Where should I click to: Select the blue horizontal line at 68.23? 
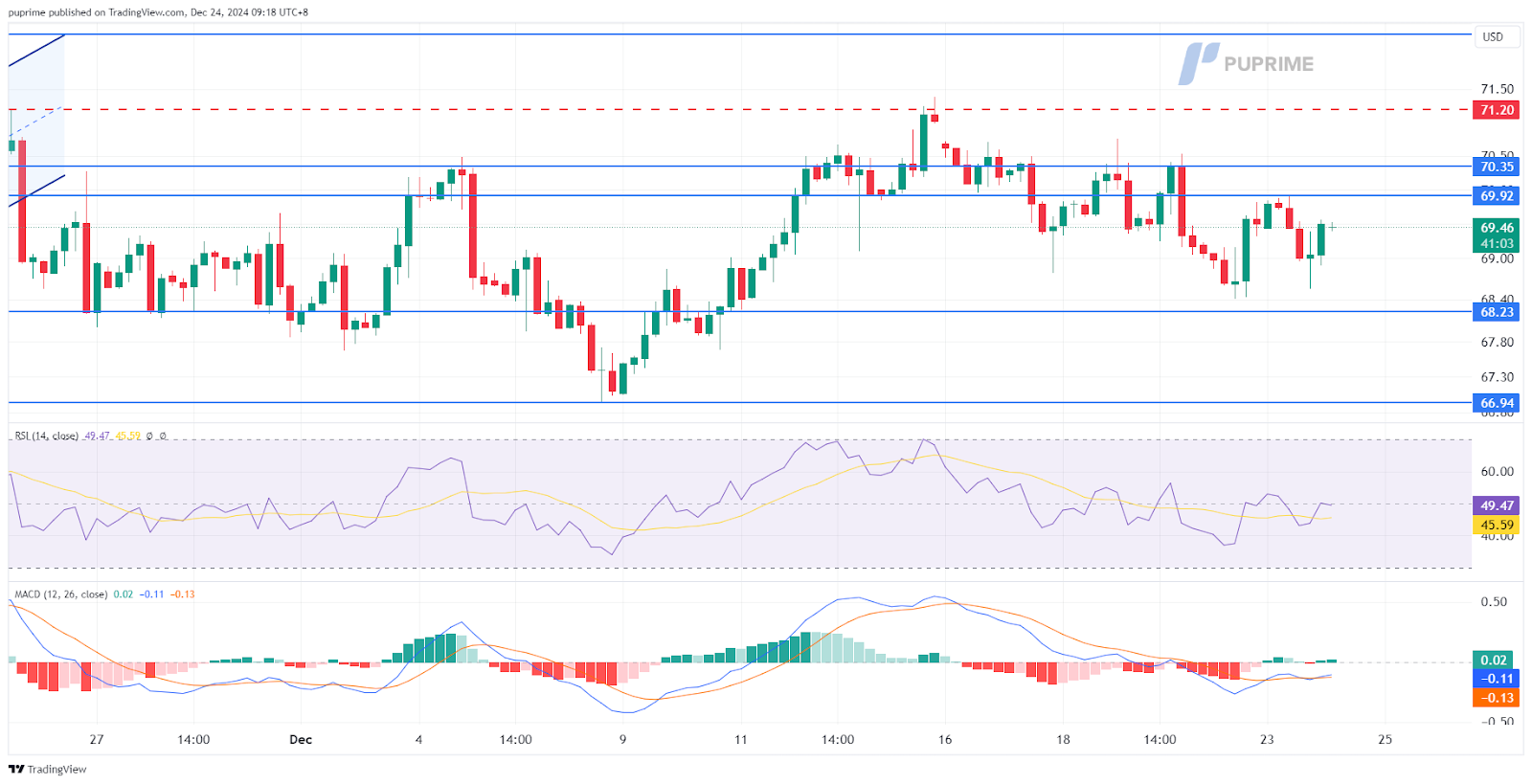point(739,311)
